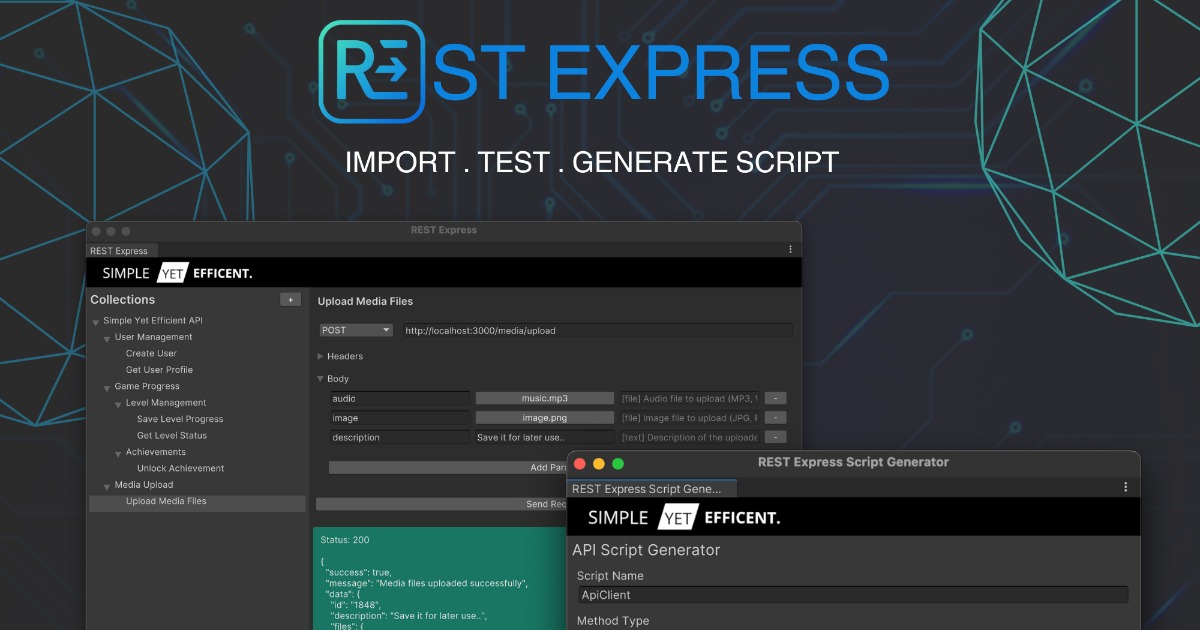Select the Save Level Progress request
Image resolution: width=1200 pixels, height=630 pixels.
click(180, 419)
